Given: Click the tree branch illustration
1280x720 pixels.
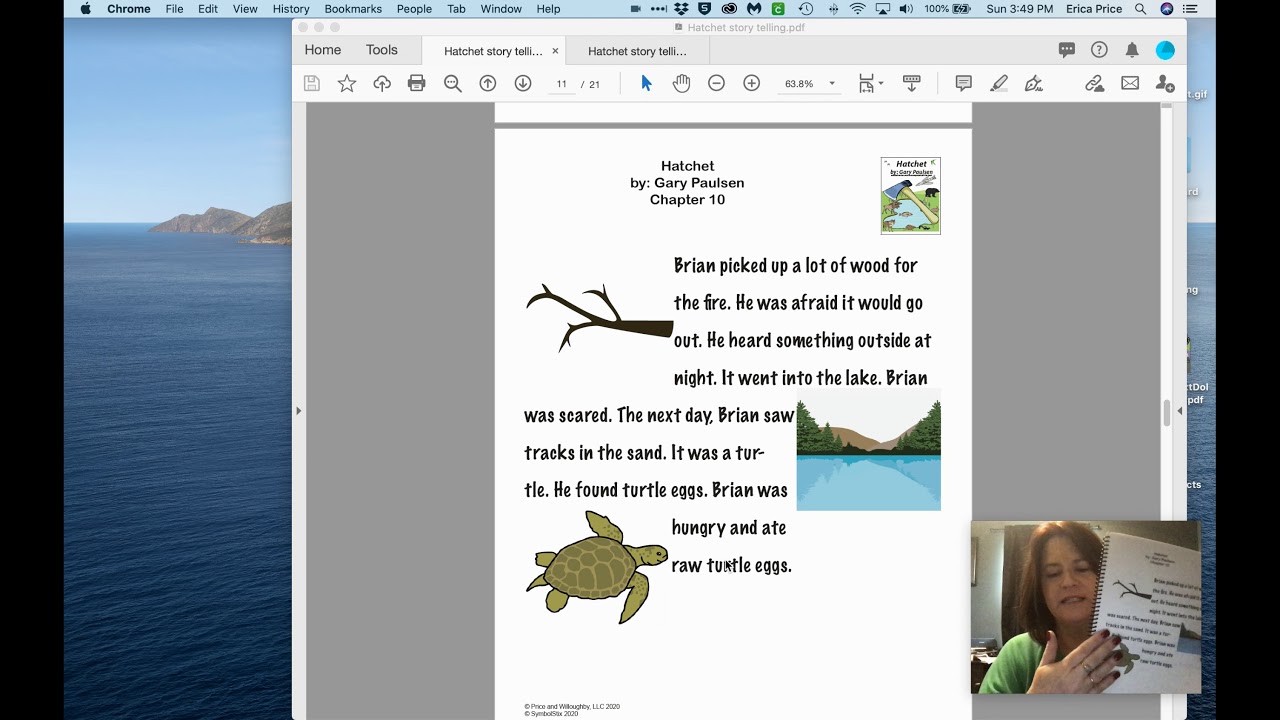Looking at the screenshot, I should point(599,318).
